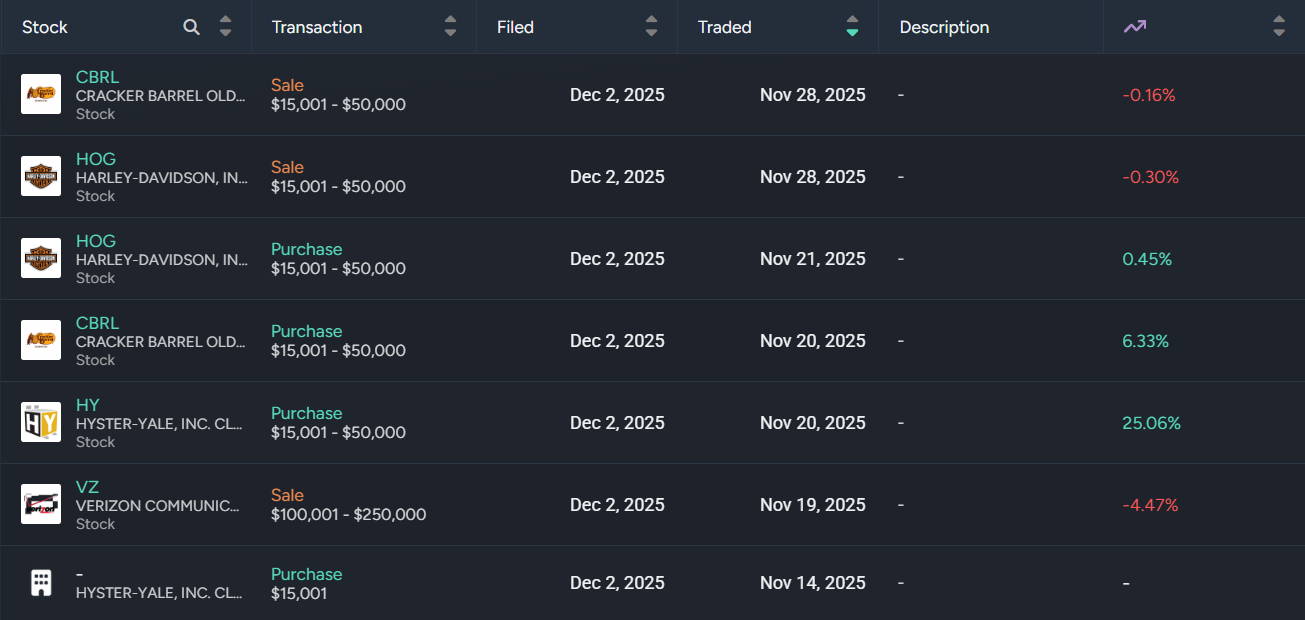
Task: Sort by Filed column arrows
Action: (652, 27)
